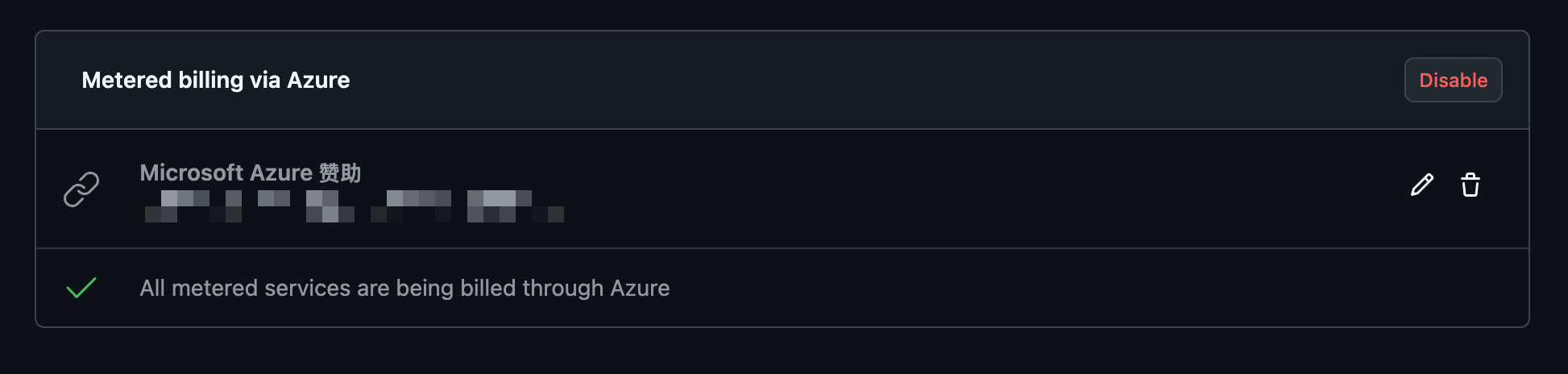Click the first pixelated line under the subscription name
This screenshot has width=1568, height=374.
pyautogui.click(x=346, y=198)
